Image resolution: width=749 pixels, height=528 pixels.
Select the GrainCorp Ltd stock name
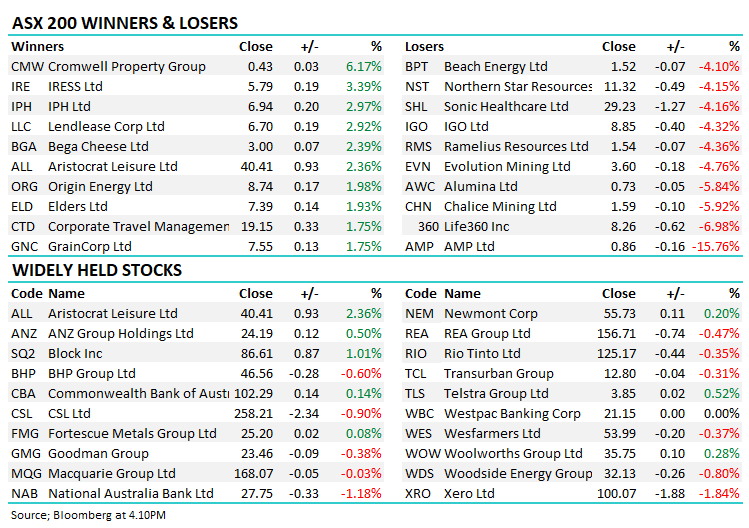pyautogui.click(x=86, y=246)
